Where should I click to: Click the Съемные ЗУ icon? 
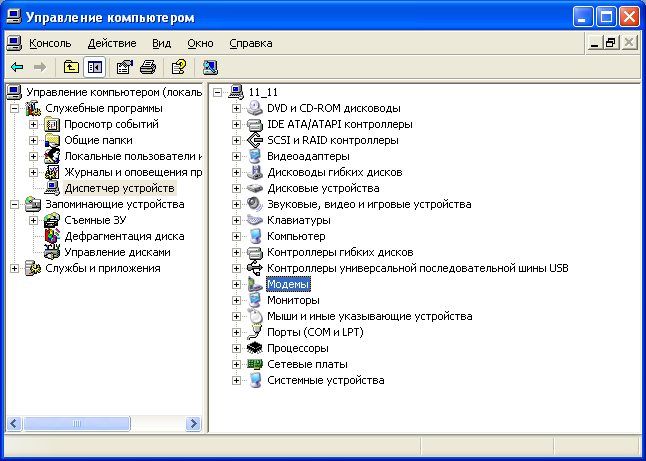click(52, 220)
